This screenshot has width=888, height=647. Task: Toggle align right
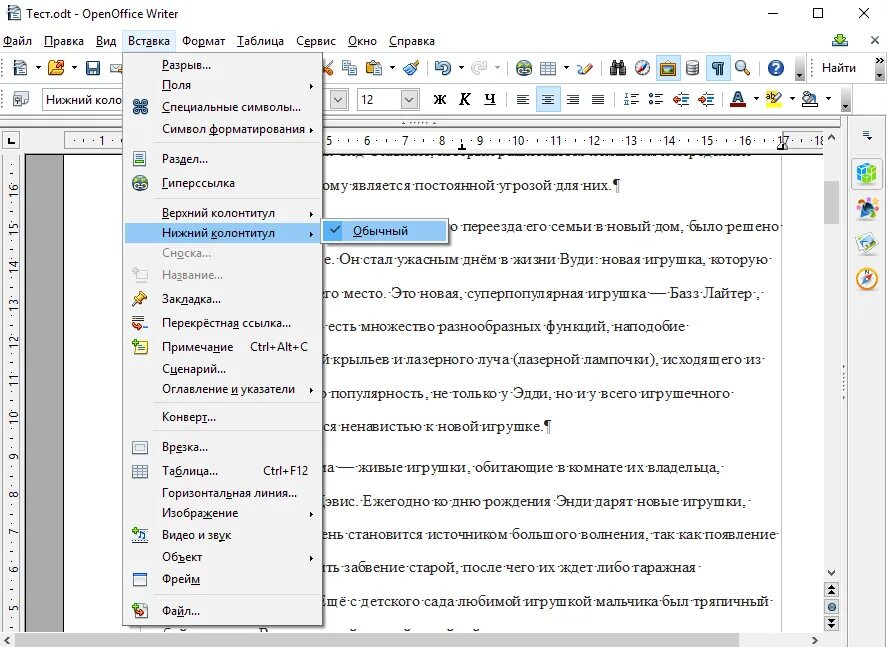573,100
